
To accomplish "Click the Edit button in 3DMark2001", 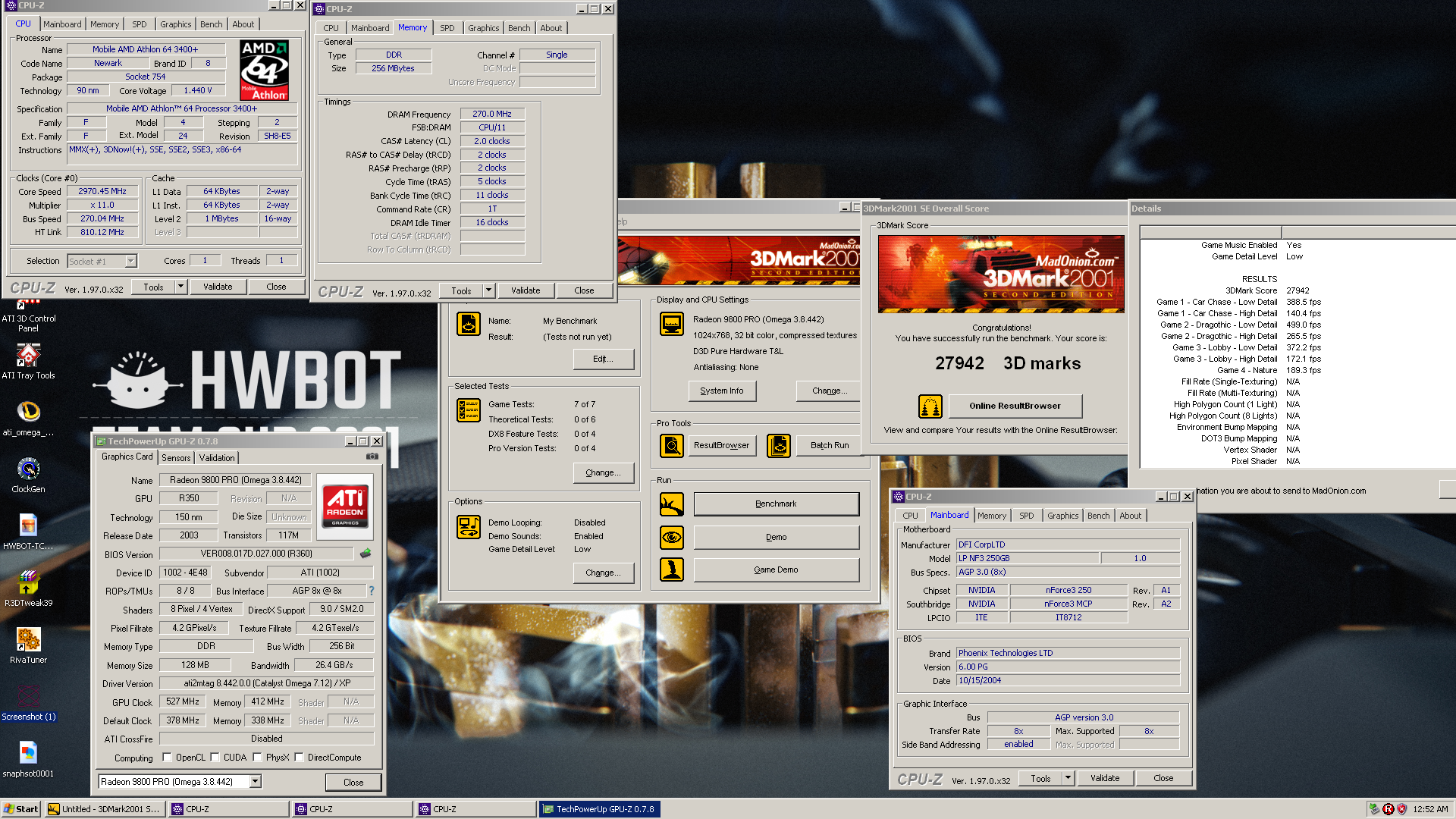I will coord(604,359).
